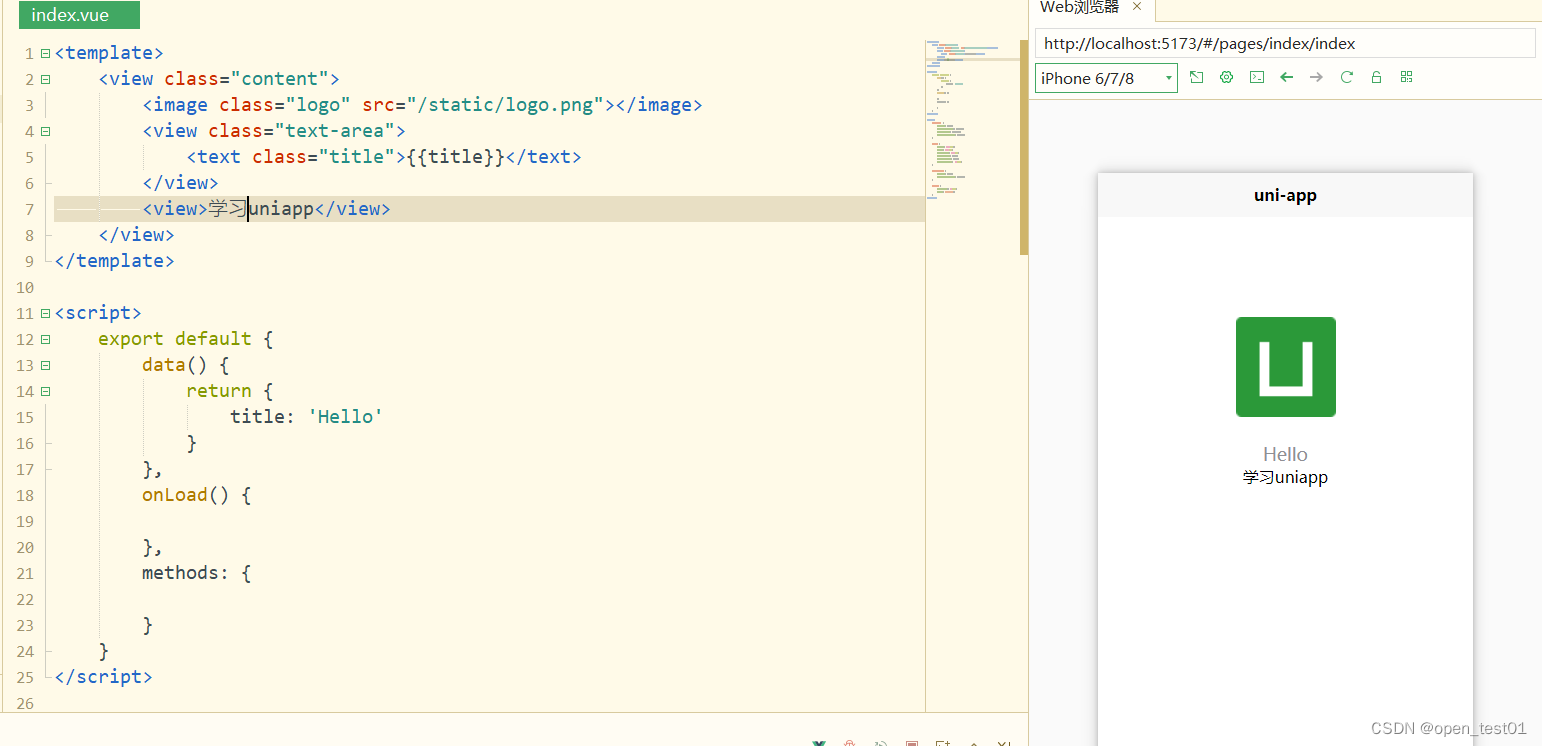Switch to the index.vue editor tab

[79, 15]
